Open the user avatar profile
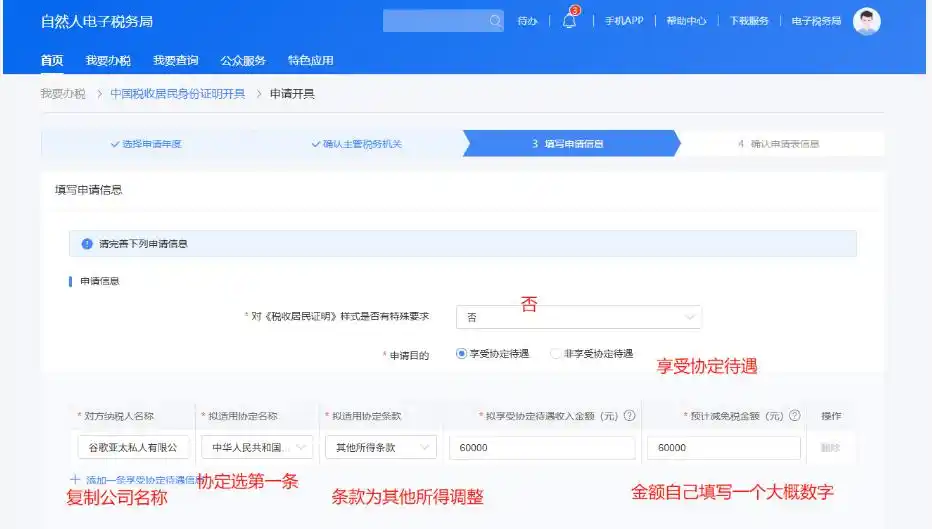Viewport: 932px width, 529px height. [x=866, y=21]
